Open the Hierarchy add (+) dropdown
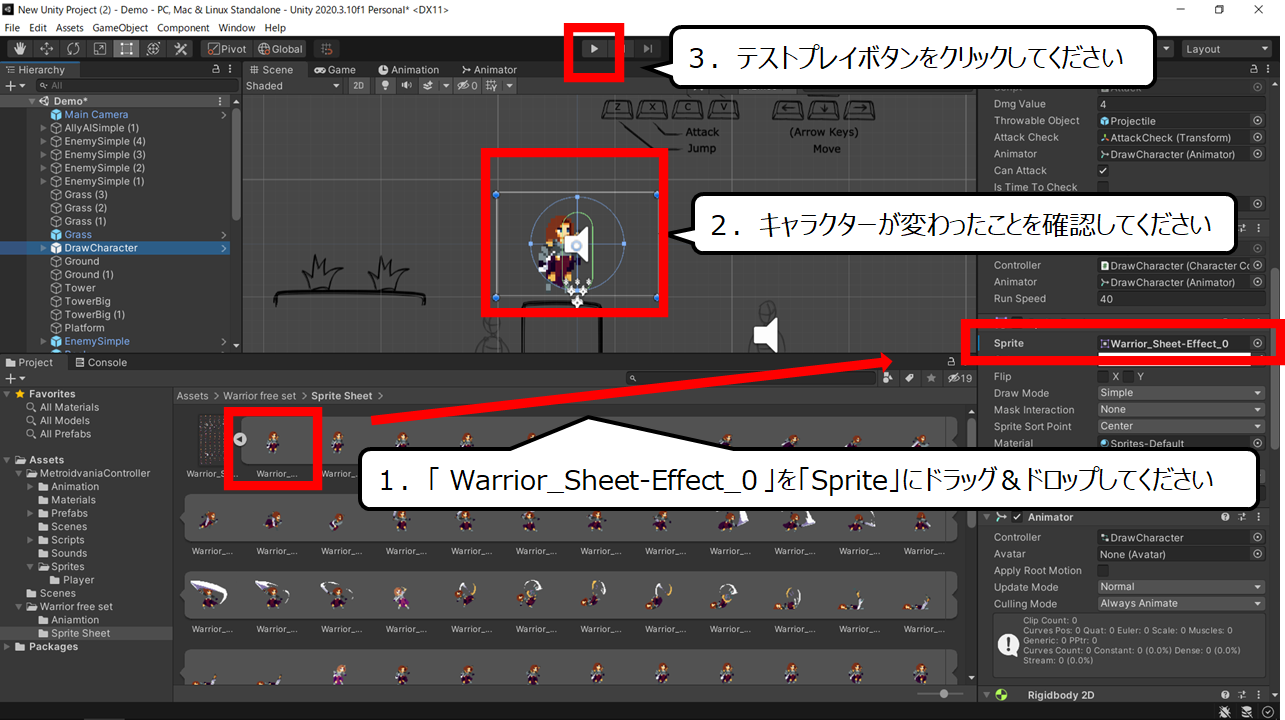 pos(13,86)
